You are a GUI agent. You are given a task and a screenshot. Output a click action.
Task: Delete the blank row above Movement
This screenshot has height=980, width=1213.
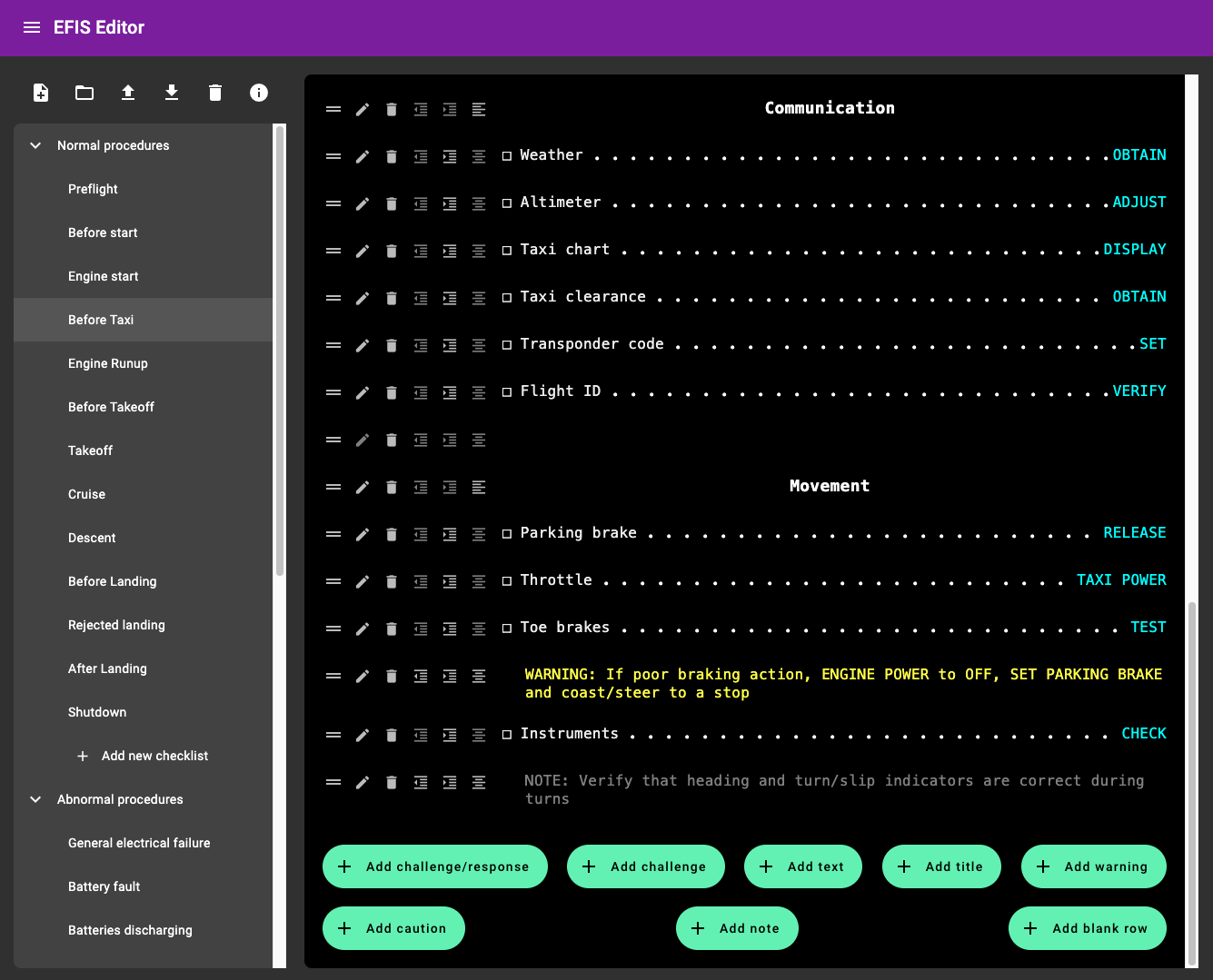click(392, 440)
